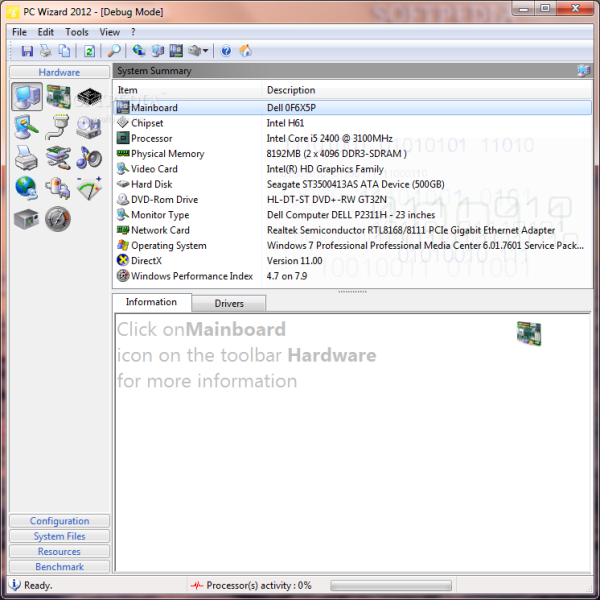The width and height of the screenshot is (600, 600).
Task: Select the DVD-Rom Drive row
Action: (353, 199)
